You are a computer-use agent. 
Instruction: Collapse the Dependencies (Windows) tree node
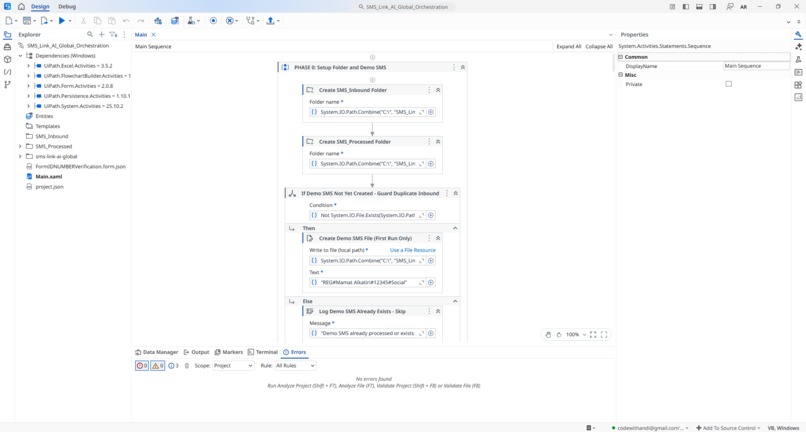point(21,56)
